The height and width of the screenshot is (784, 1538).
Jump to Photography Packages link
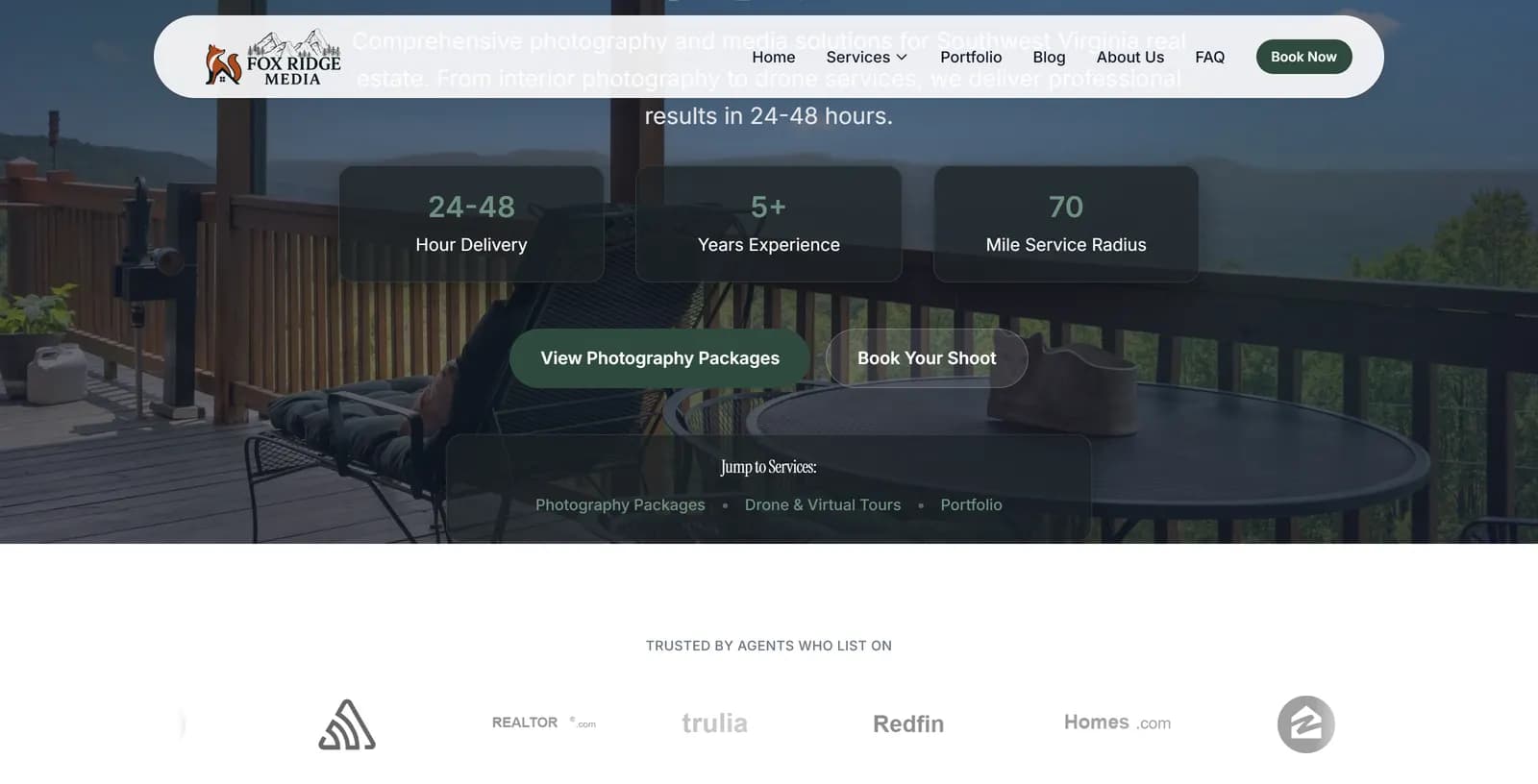coord(620,504)
